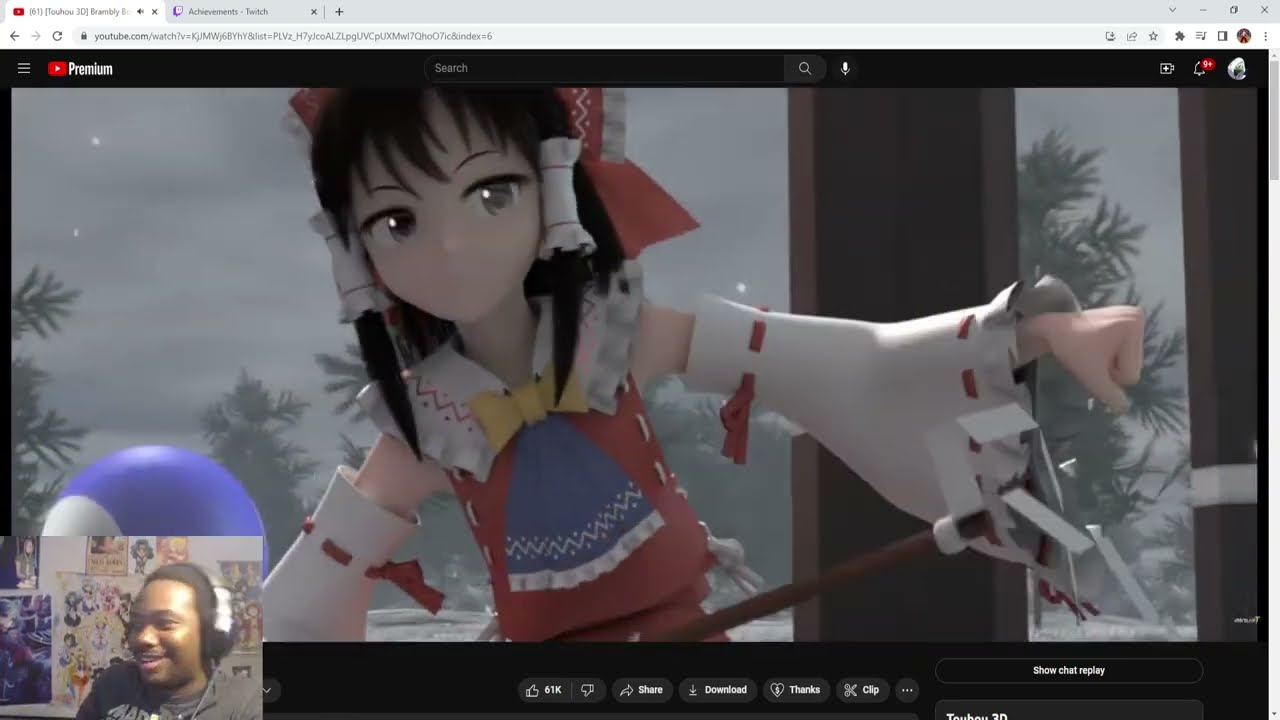Go back with browser back arrow
The height and width of the screenshot is (720, 1280).
click(14, 36)
